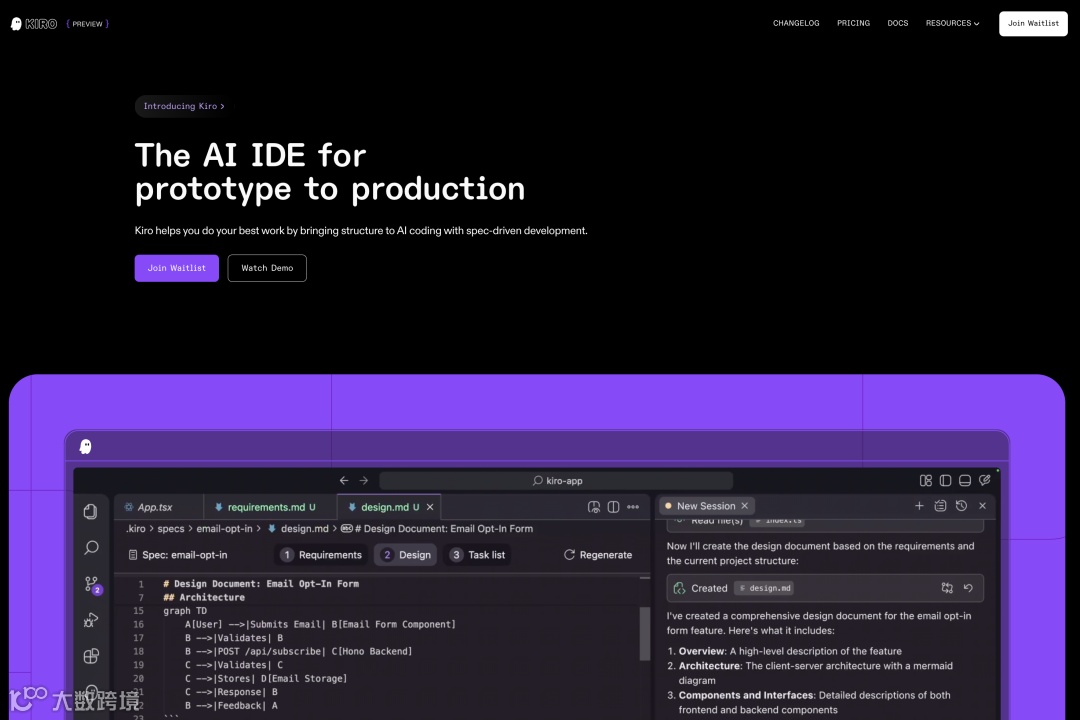The height and width of the screenshot is (720, 1080).
Task: Select the Design step
Action: (406, 555)
